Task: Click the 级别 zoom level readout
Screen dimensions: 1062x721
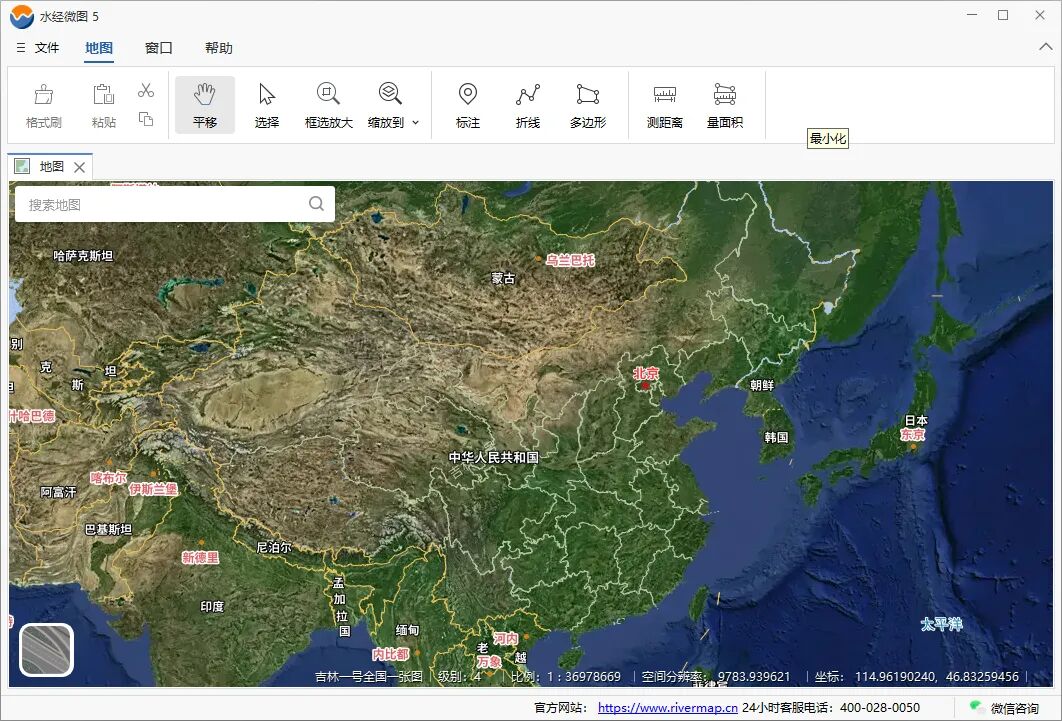Action: coord(460,676)
